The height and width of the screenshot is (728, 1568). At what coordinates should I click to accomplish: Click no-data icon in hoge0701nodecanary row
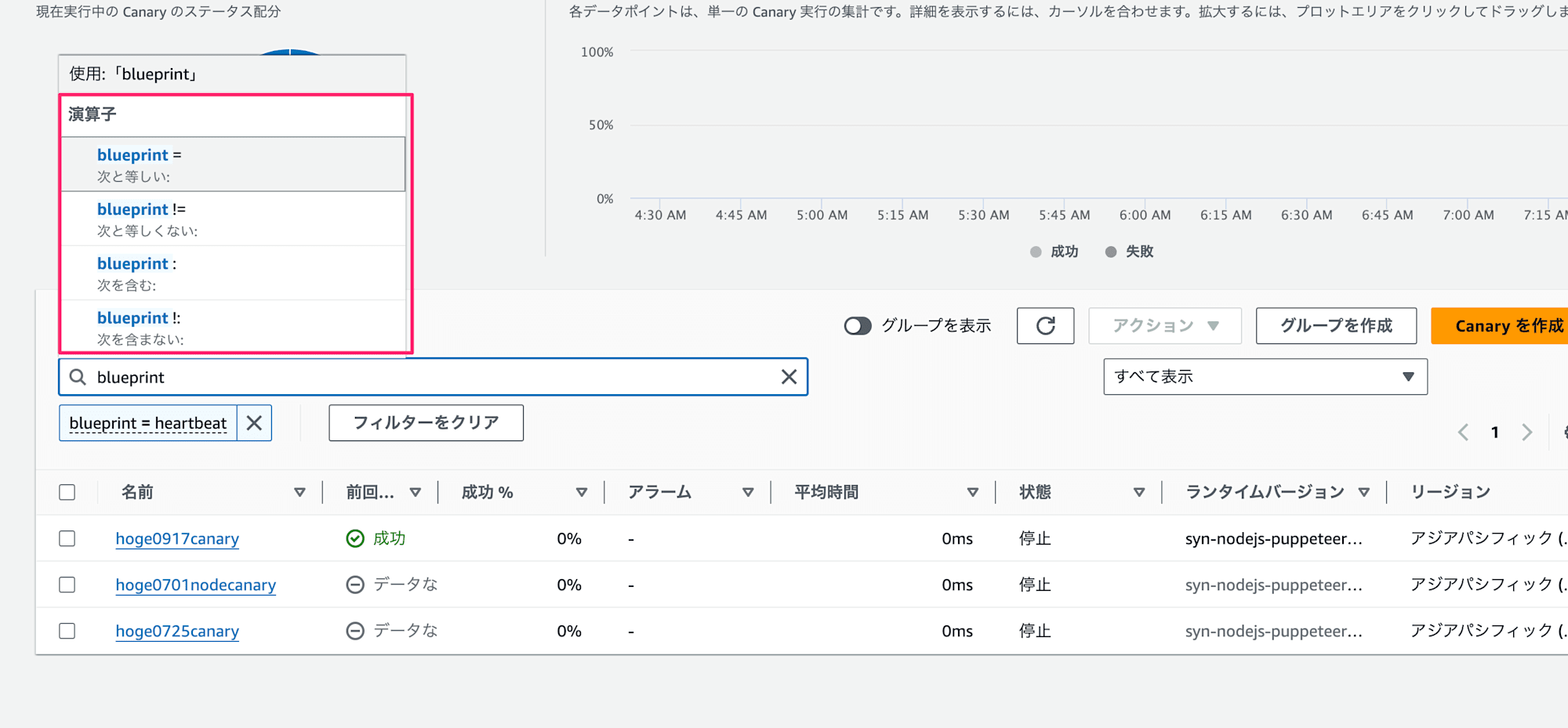click(x=355, y=585)
